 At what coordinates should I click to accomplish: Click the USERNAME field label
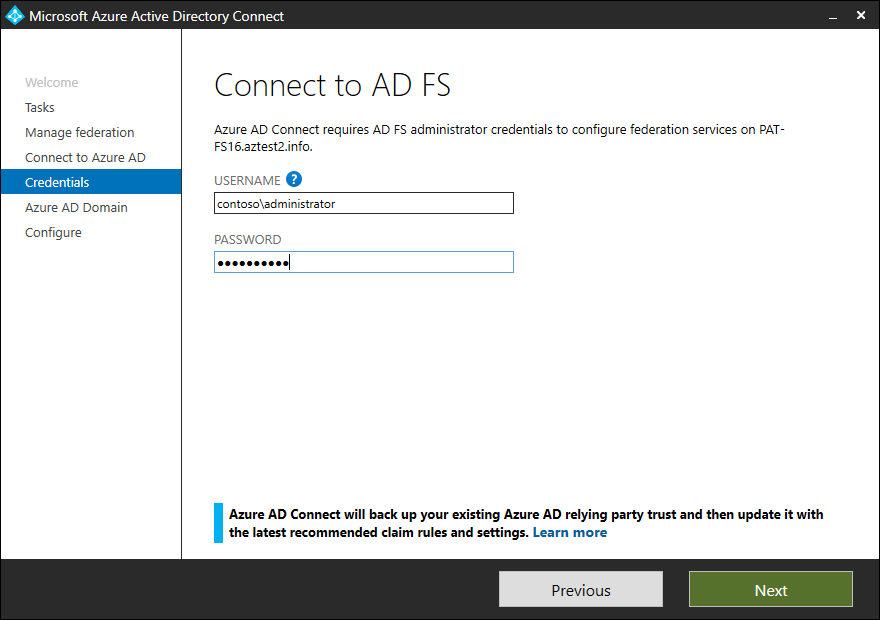click(247, 180)
